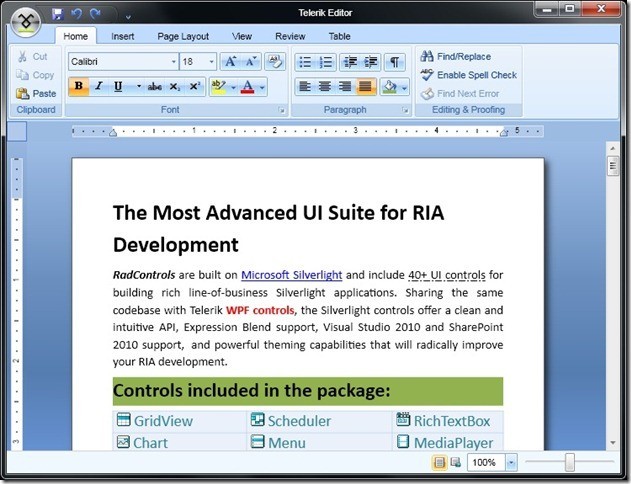The height and width of the screenshot is (484, 631).
Task: Toggle Underline formatting
Action: [118, 87]
